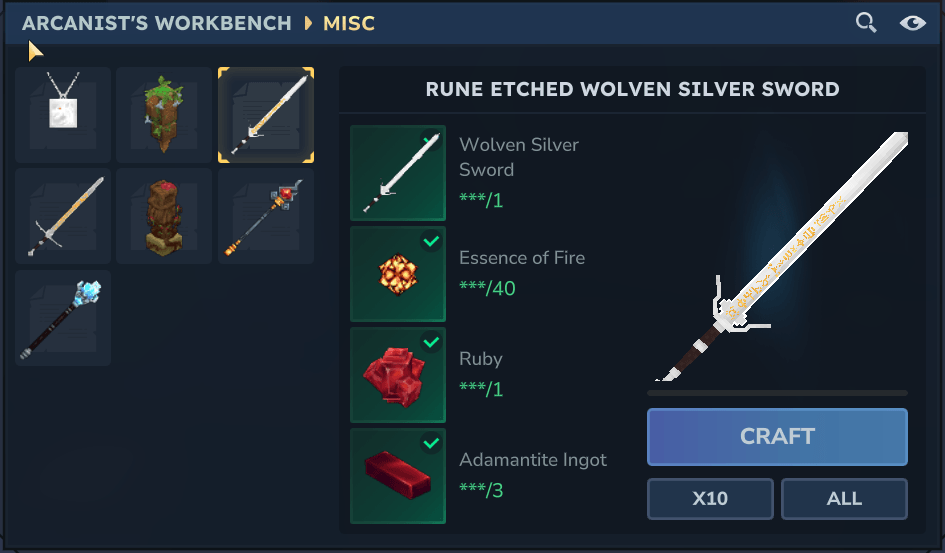
Task: Select the brown tiki totem recipe
Action: pos(164,216)
